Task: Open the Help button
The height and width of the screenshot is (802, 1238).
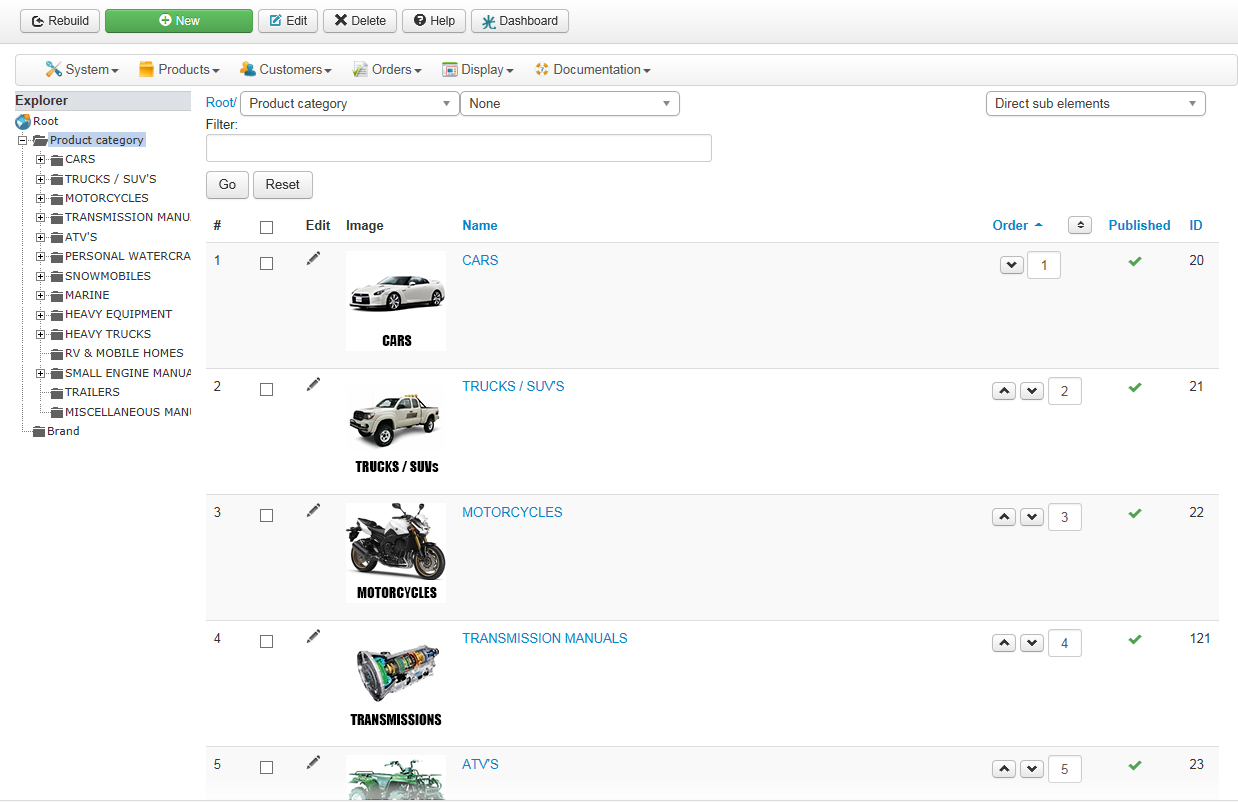Action: [434, 21]
